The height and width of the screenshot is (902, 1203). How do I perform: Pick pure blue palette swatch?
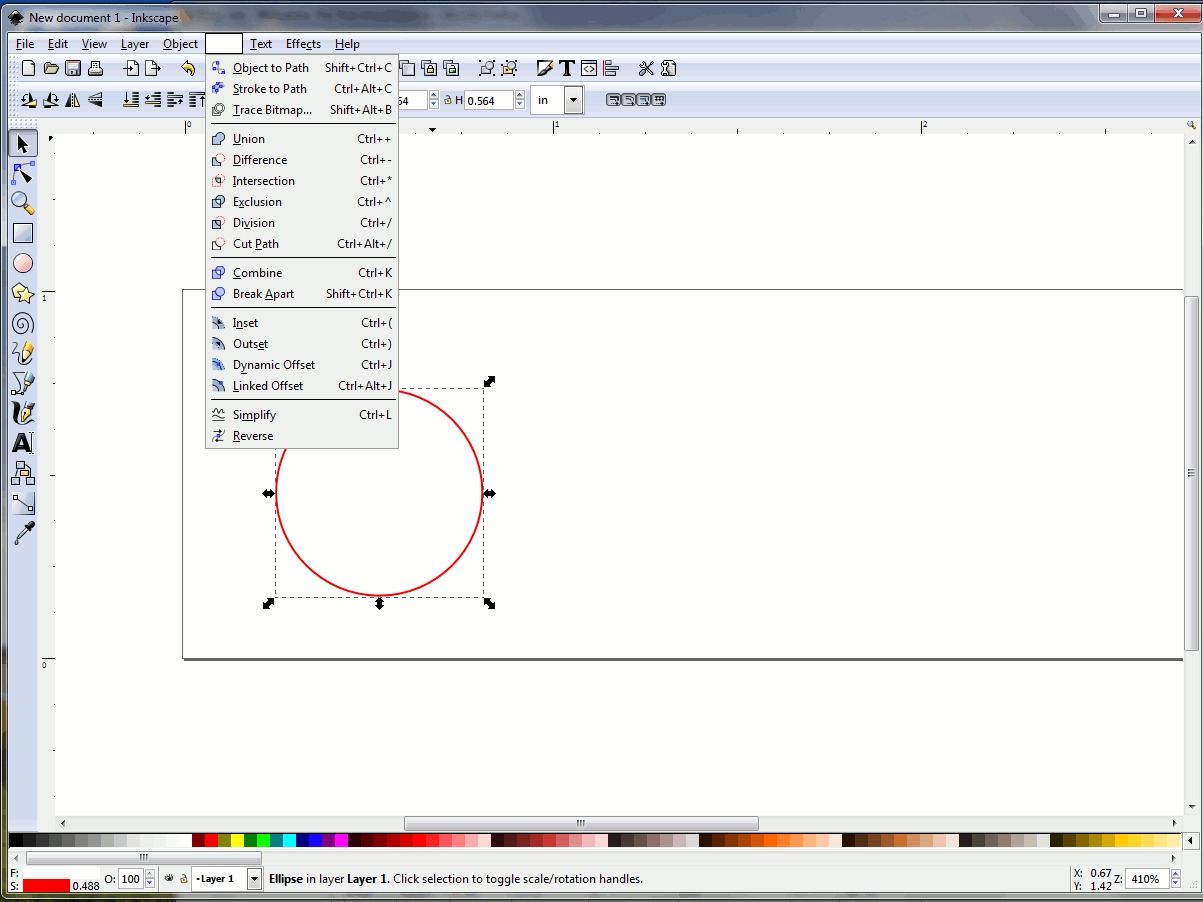tap(315, 841)
